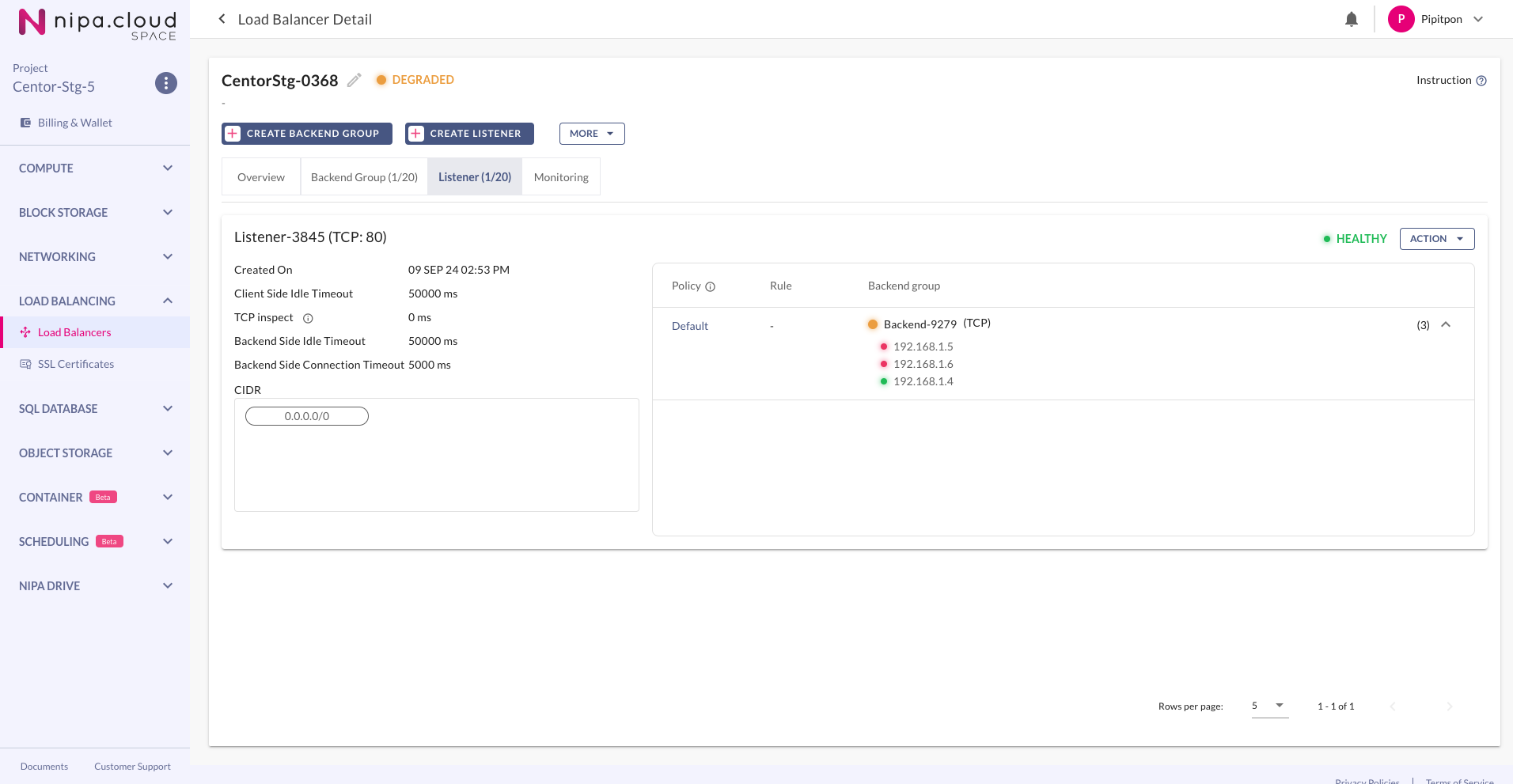Switch to the Backend Group (1/20) tab
The image size is (1513, 784).
tap(364, 176)
